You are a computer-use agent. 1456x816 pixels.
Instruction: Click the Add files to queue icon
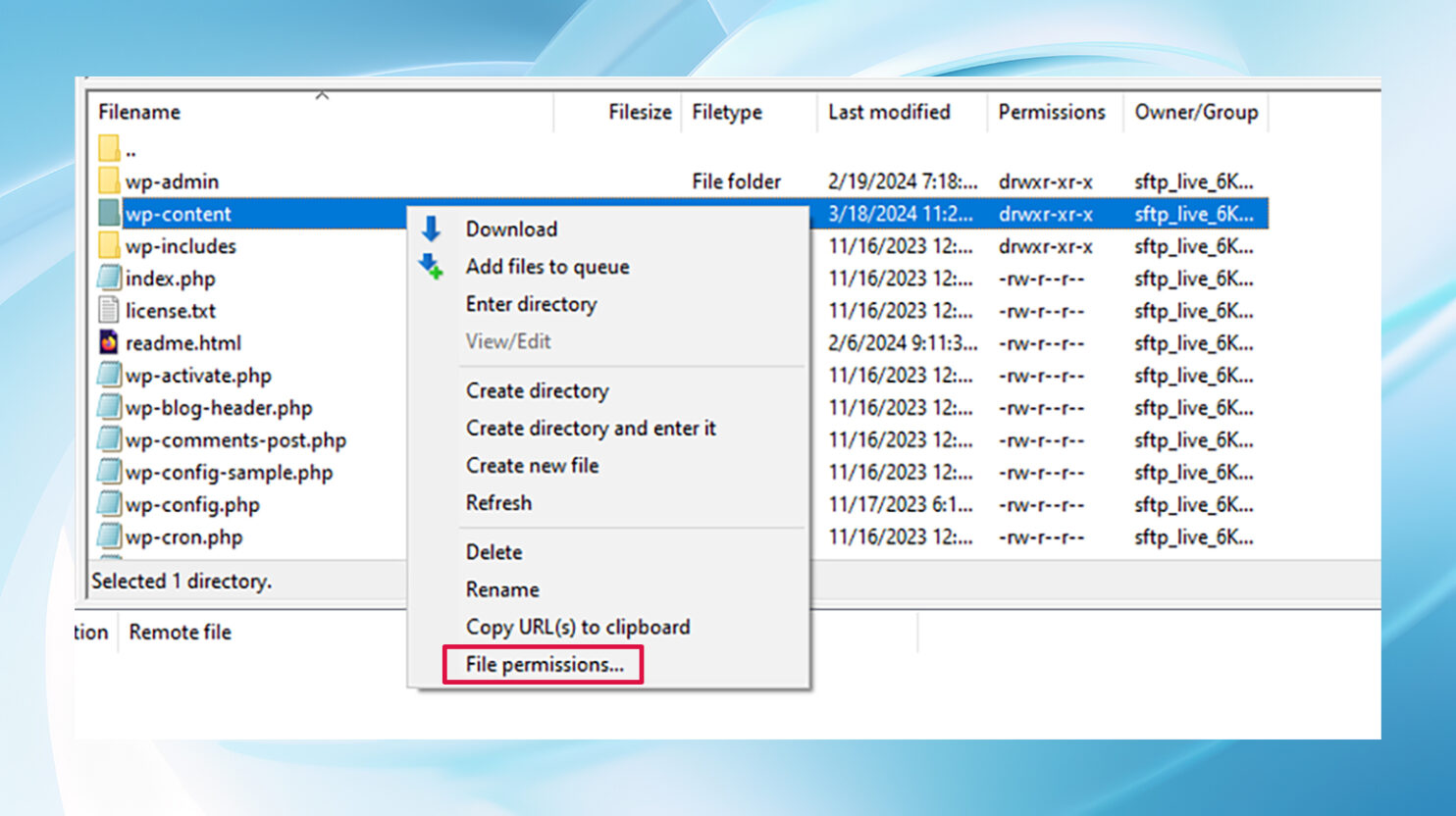(432, 266)
